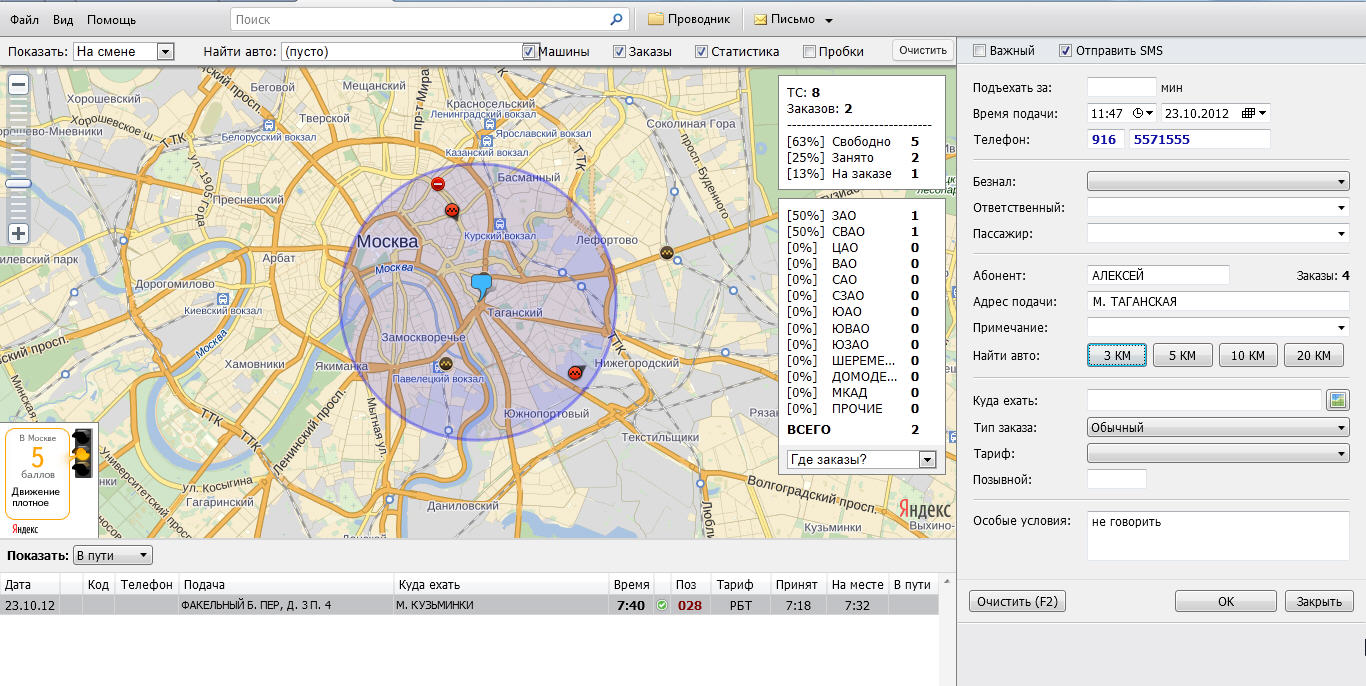The height and width of the screenshot is (686, 1366).
Task: Uncheck the Статистика checkbox
Action: (702, 51)
